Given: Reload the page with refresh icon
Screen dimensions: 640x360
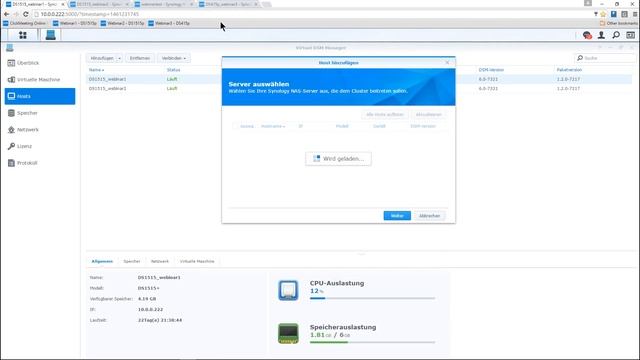Looking at the screenshot, I should (26, 14).
